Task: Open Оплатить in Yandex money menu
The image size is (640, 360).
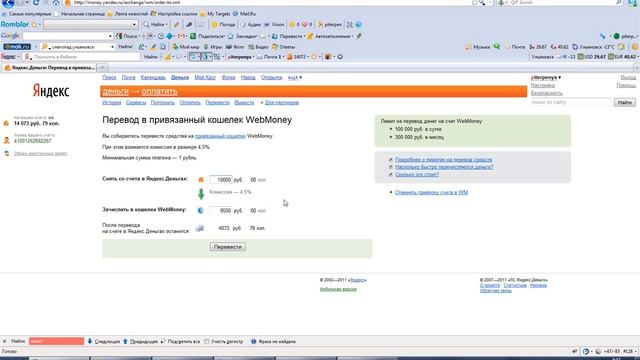Action: pos(190,102)
